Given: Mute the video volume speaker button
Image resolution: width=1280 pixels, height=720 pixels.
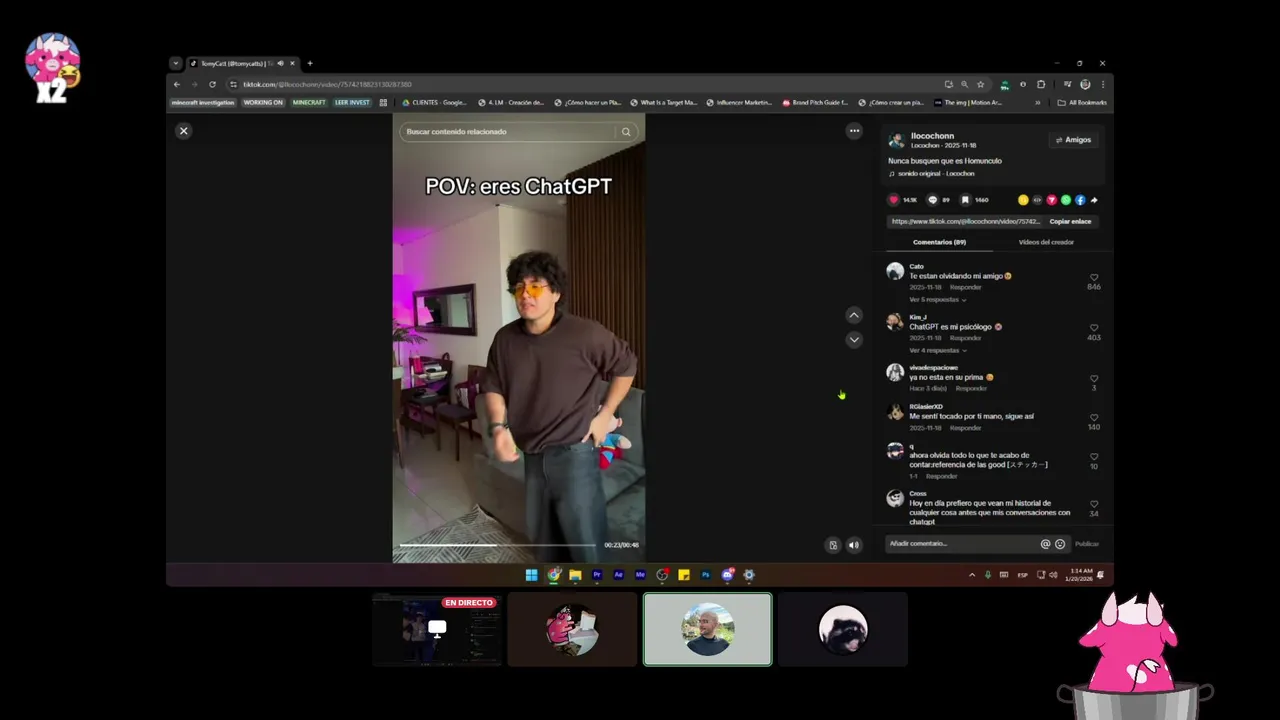Looking at the screenshot, I should coord(854,545).
